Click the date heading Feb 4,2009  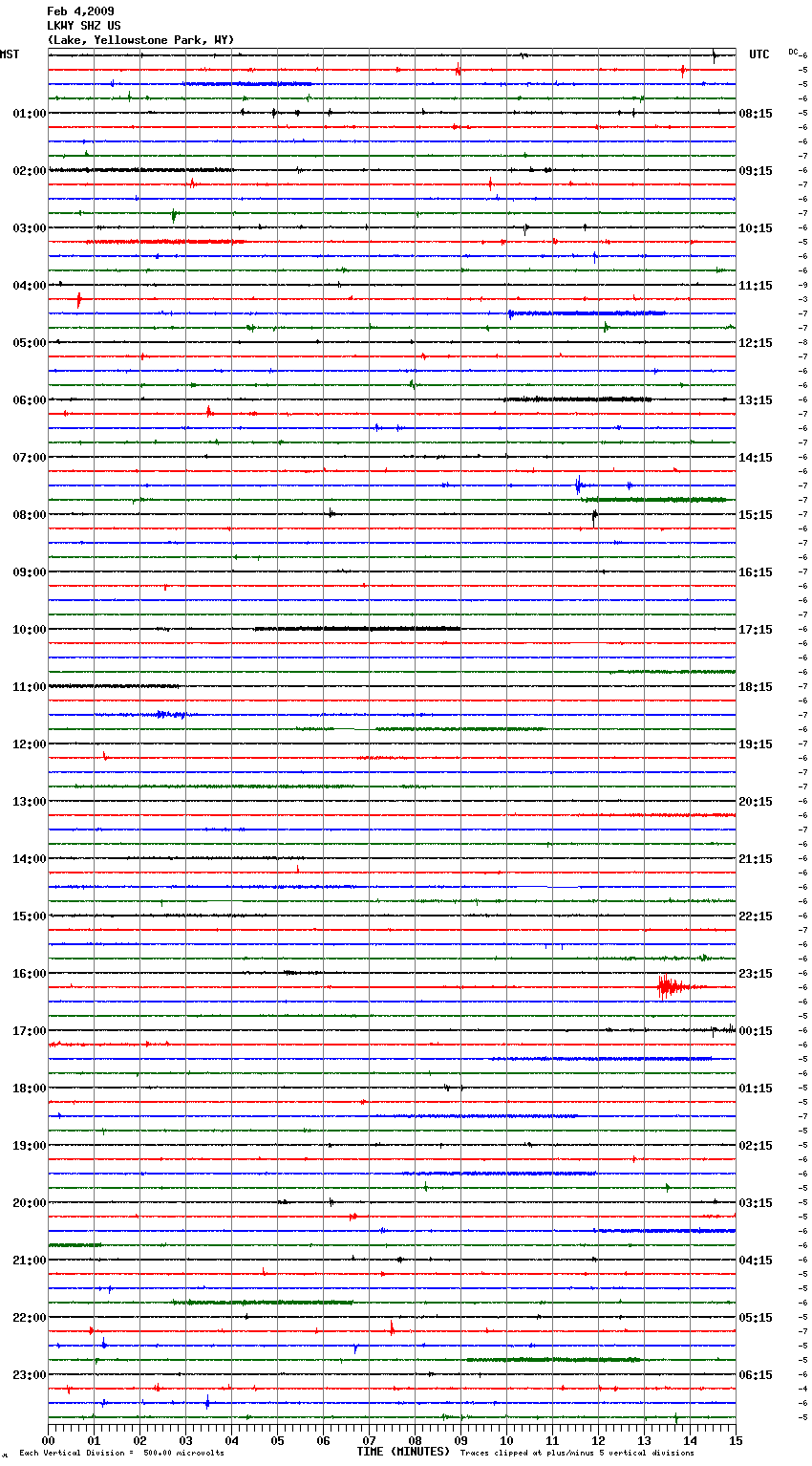coord(80,11)
